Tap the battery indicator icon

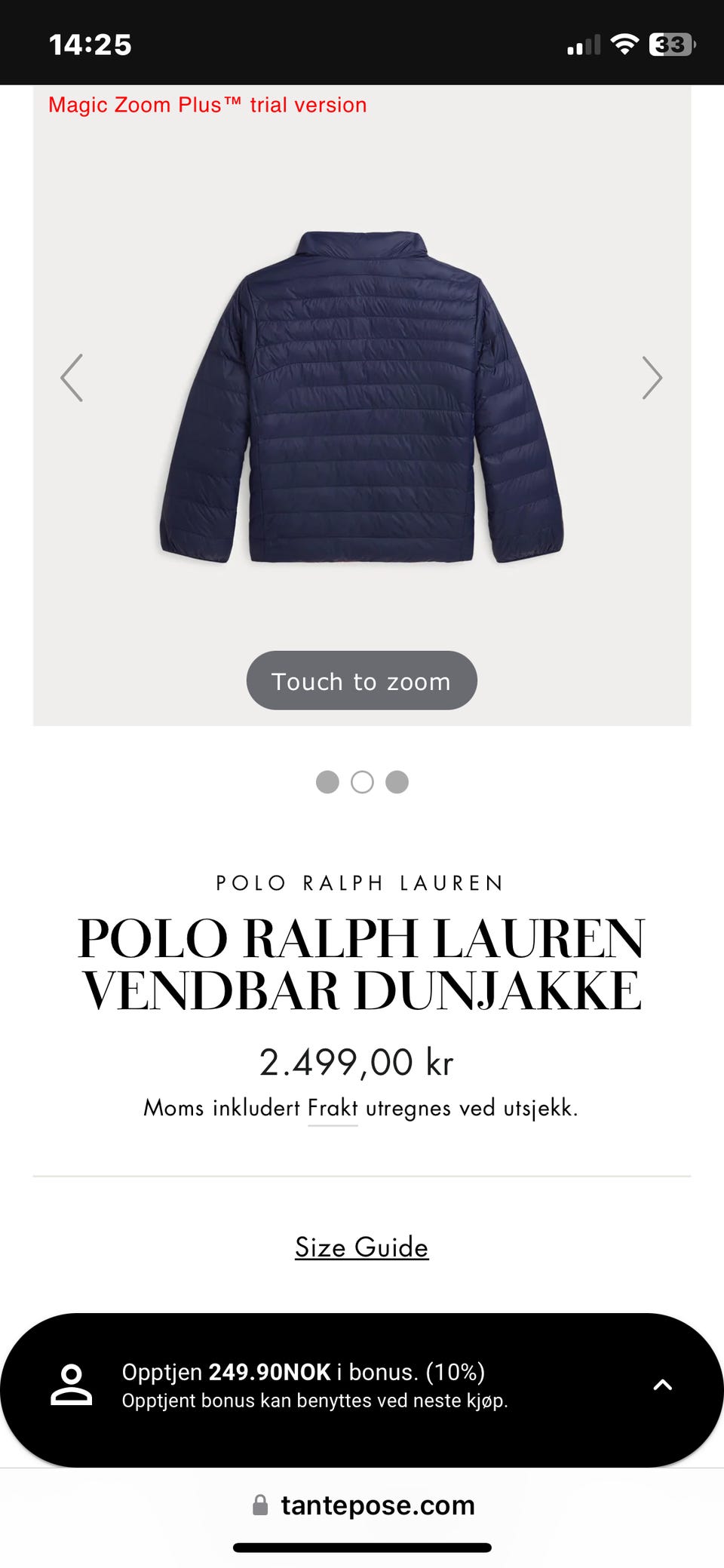click(x=672, y=44)
